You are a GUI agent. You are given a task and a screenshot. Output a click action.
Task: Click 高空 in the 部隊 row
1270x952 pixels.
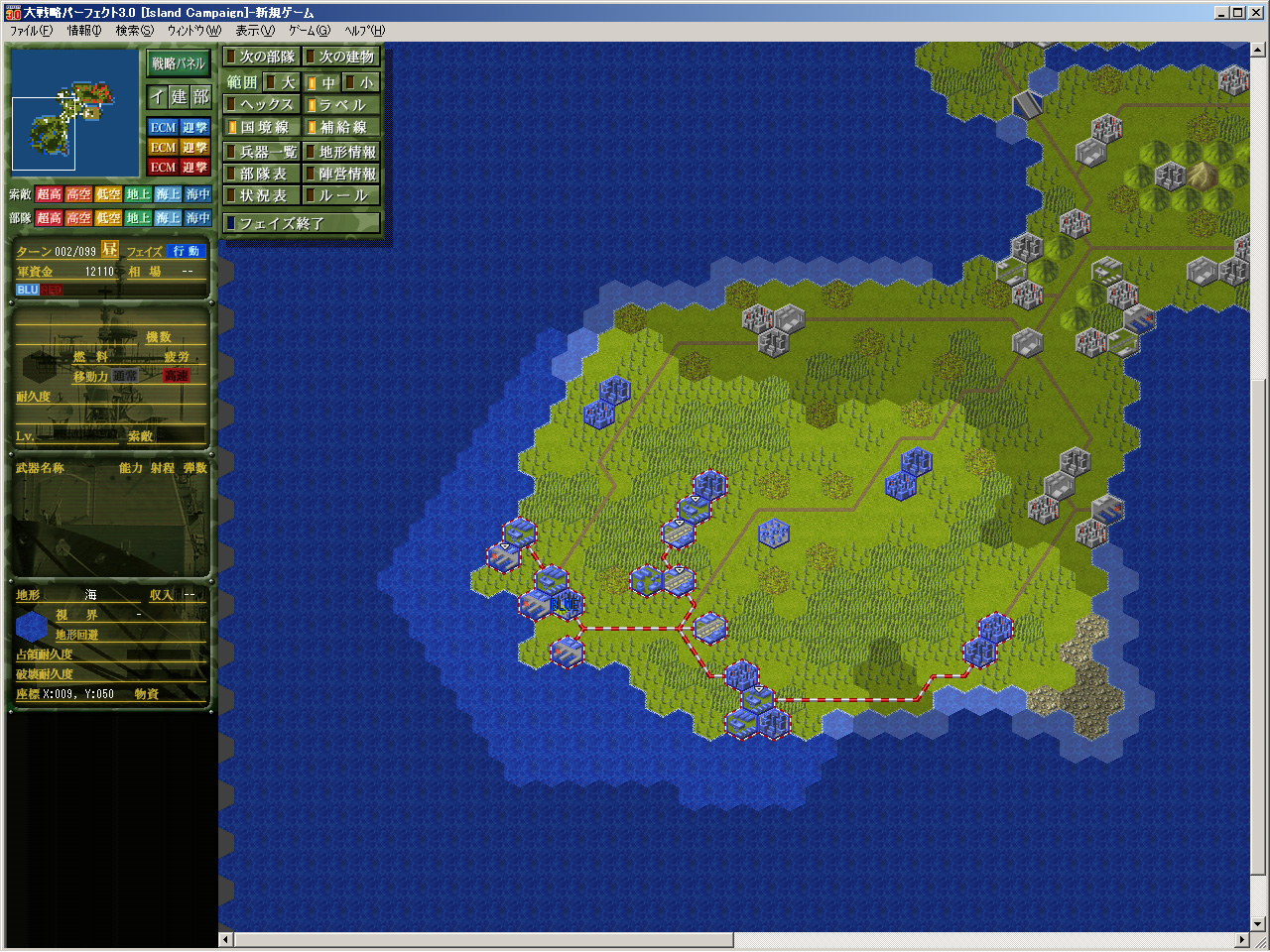[79, 218]
